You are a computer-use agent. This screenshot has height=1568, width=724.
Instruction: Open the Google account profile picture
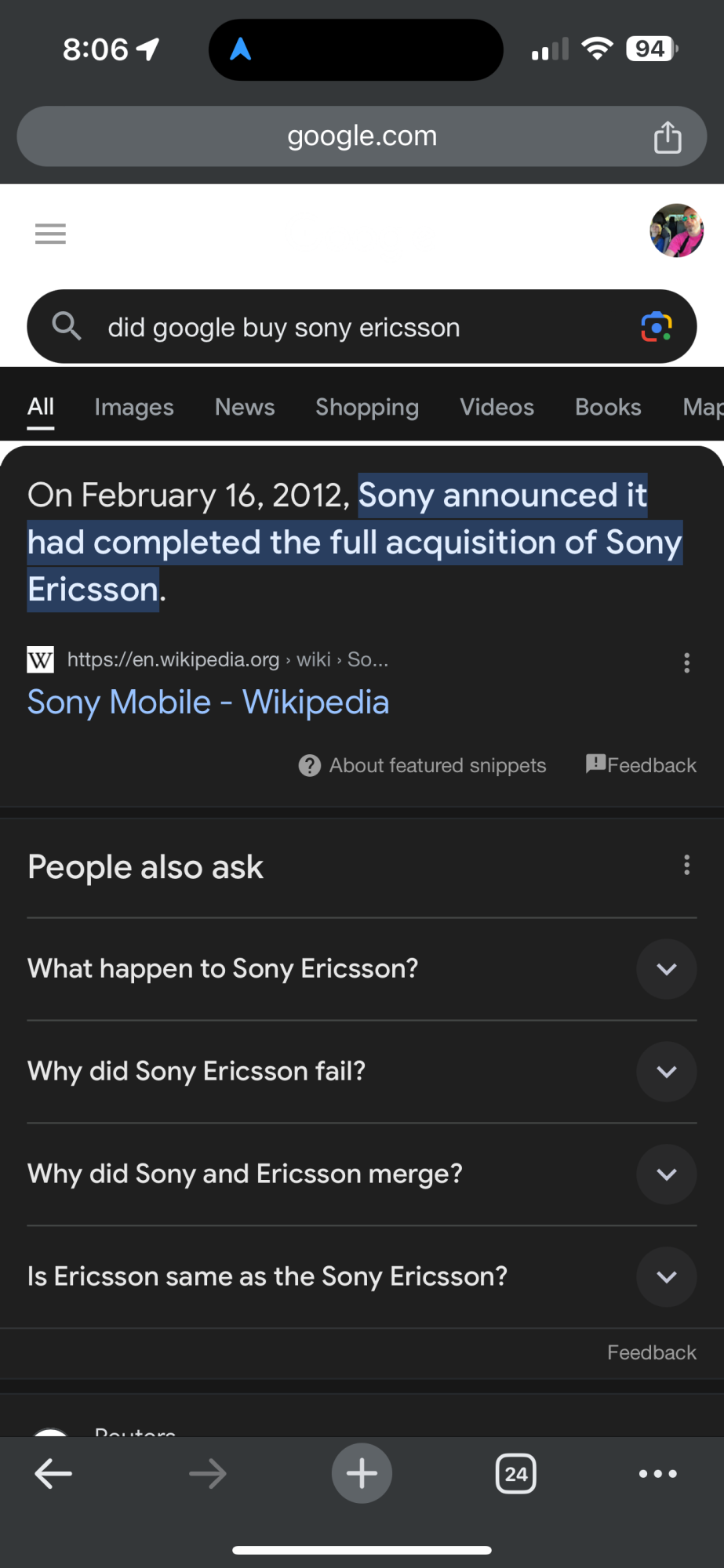pos(676,230)
